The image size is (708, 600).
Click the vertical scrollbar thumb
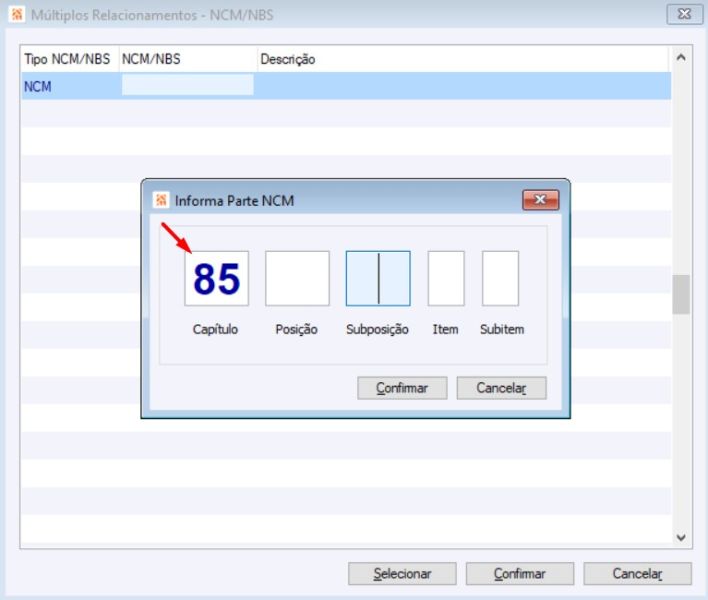pos(681,294)
